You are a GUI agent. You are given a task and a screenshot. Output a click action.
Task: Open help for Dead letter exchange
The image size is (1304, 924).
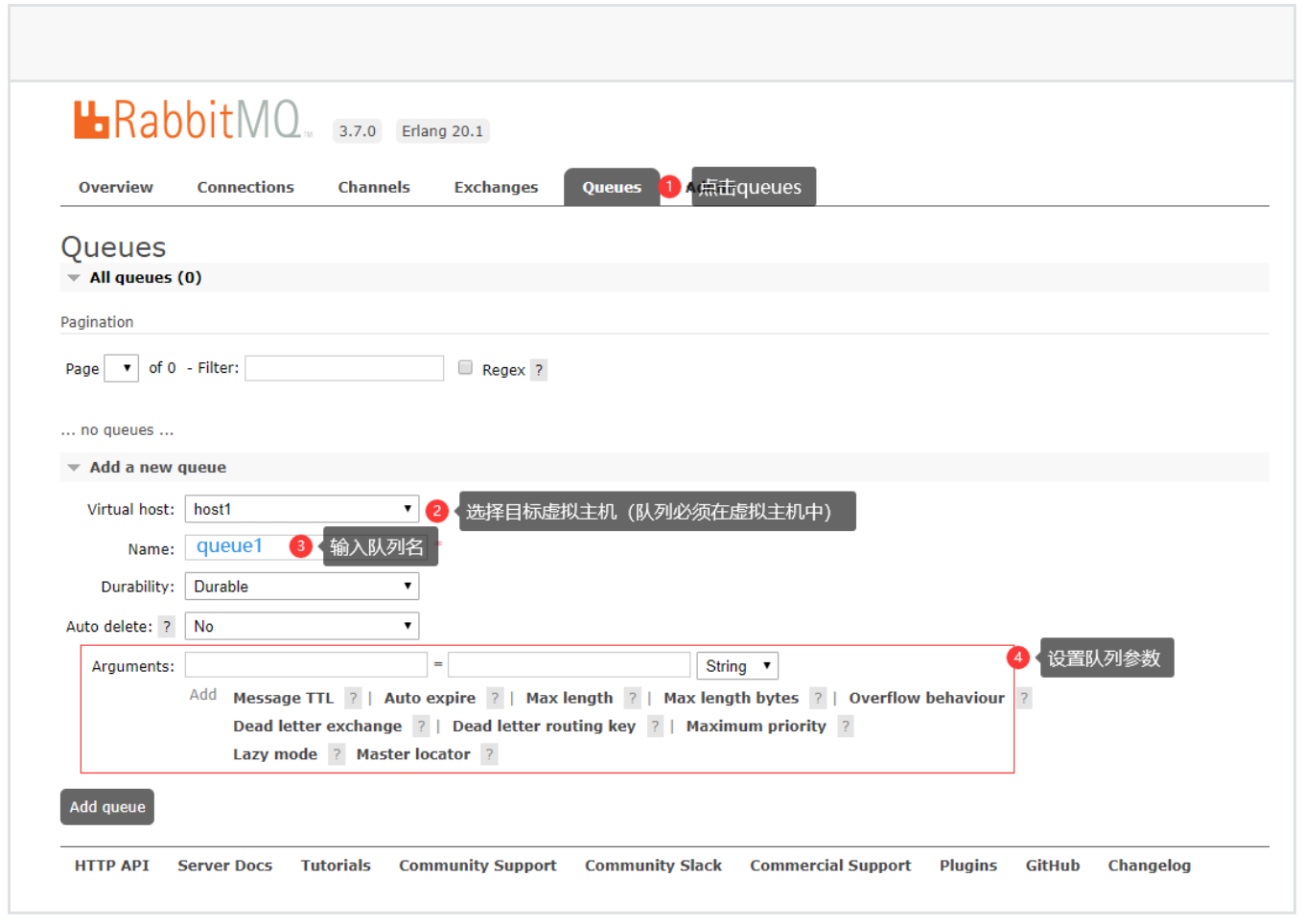point(421,727)
